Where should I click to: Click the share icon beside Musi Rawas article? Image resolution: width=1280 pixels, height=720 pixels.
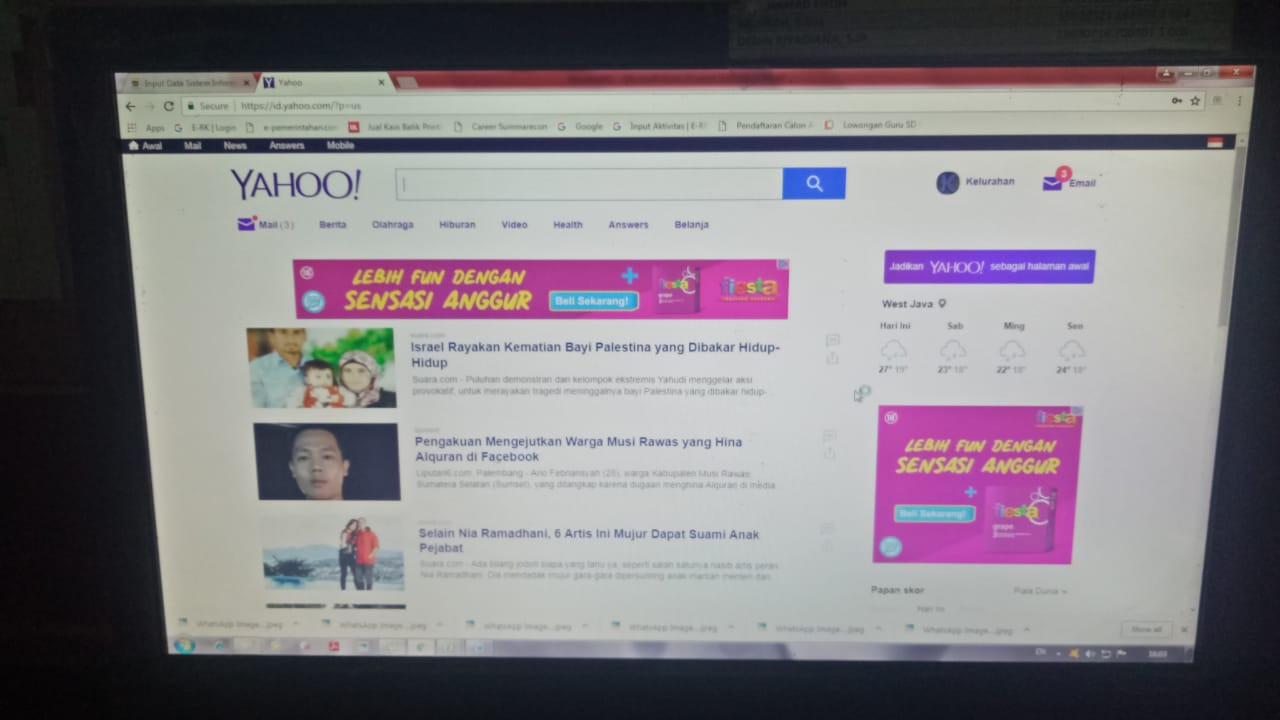click(829, 454)
